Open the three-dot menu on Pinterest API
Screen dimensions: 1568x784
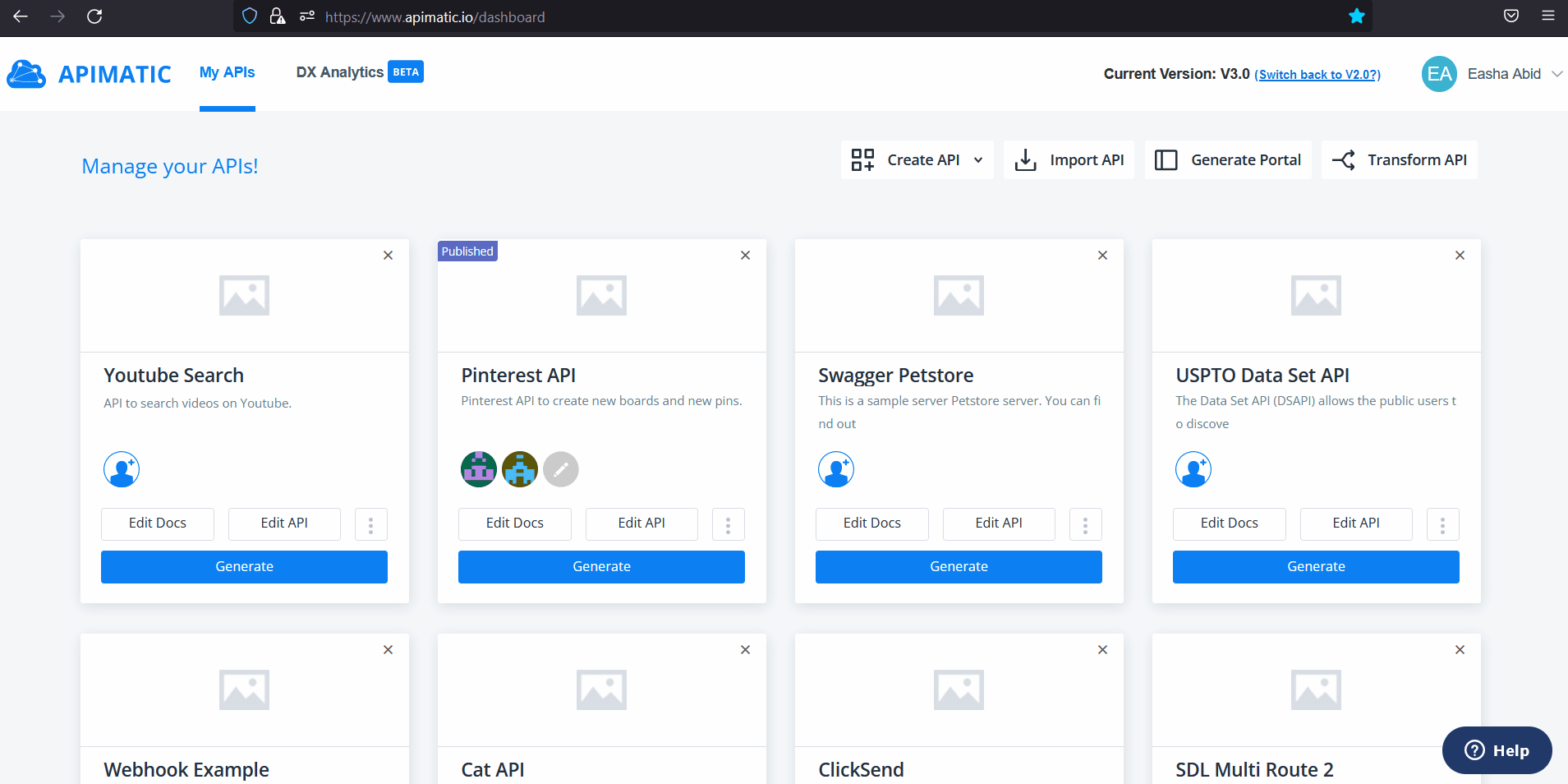(728, 524)
